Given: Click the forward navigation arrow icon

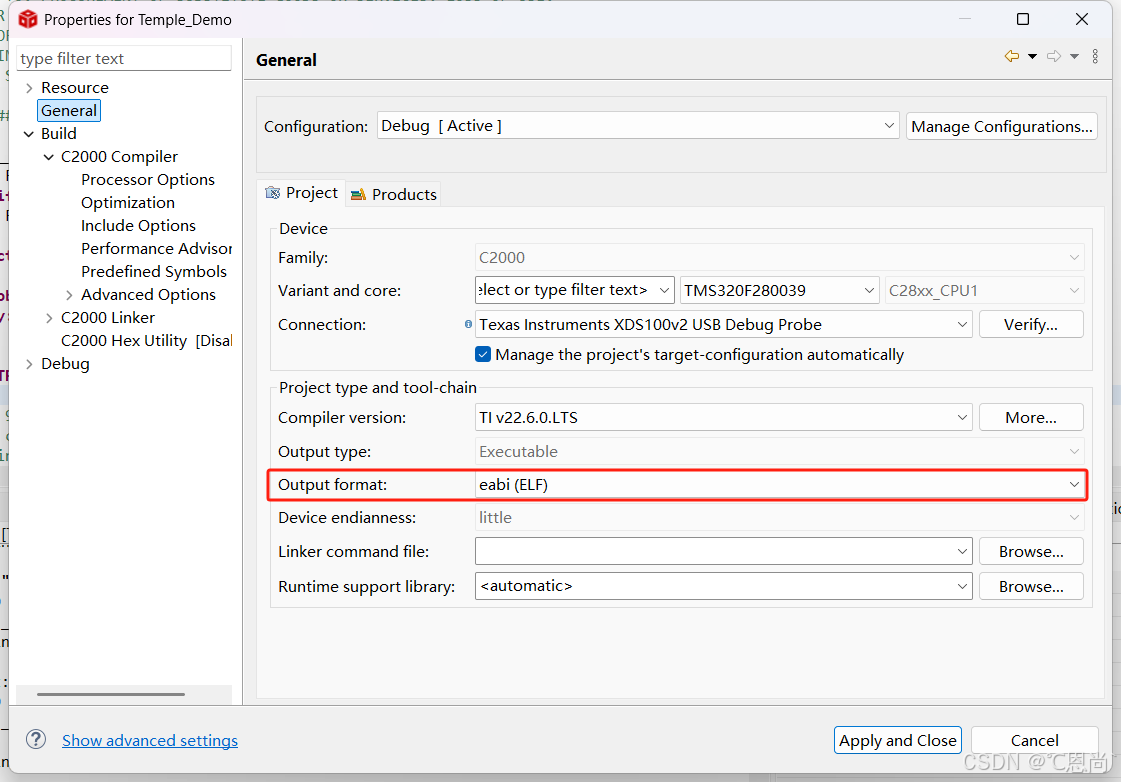Looking at the screenshot, I should pos(1054,56).
